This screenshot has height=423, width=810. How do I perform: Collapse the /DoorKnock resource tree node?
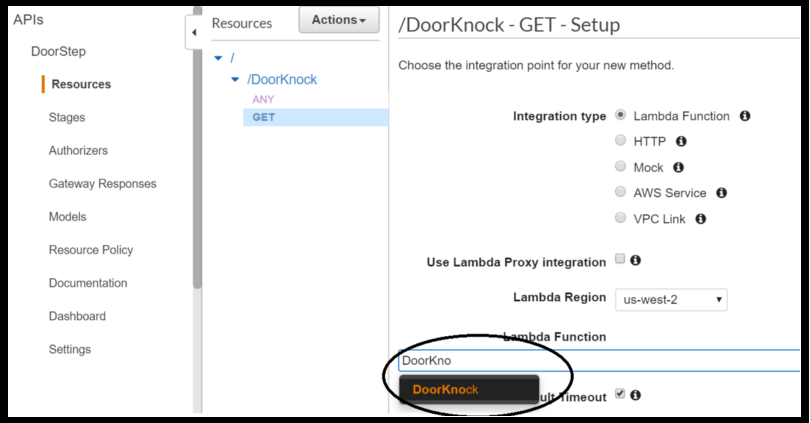[x=235, y=79]
